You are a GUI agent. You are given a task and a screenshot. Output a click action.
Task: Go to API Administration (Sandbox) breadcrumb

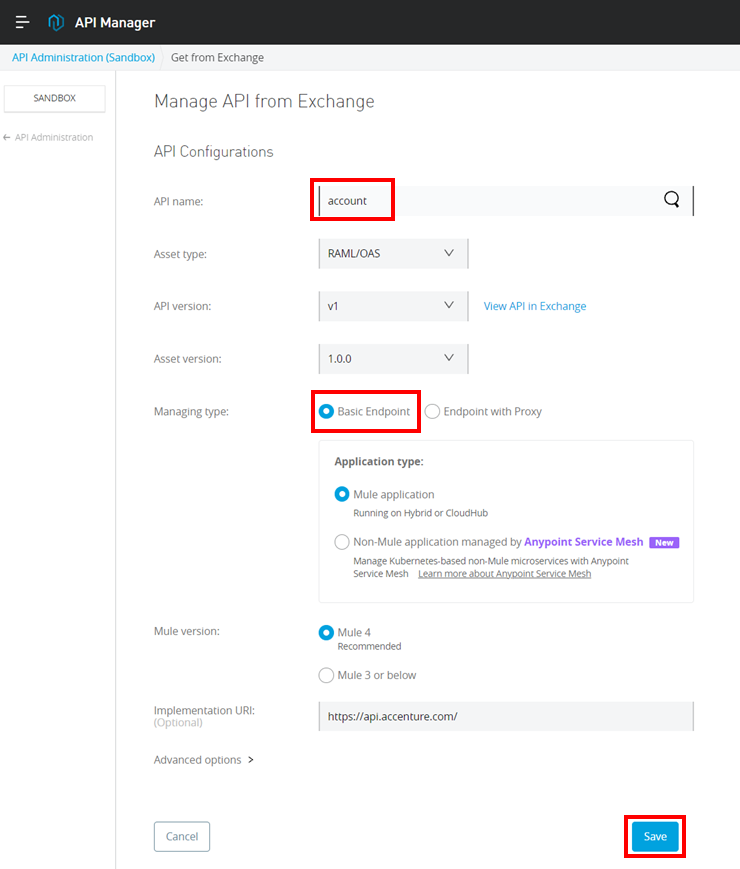pos(83,58)
